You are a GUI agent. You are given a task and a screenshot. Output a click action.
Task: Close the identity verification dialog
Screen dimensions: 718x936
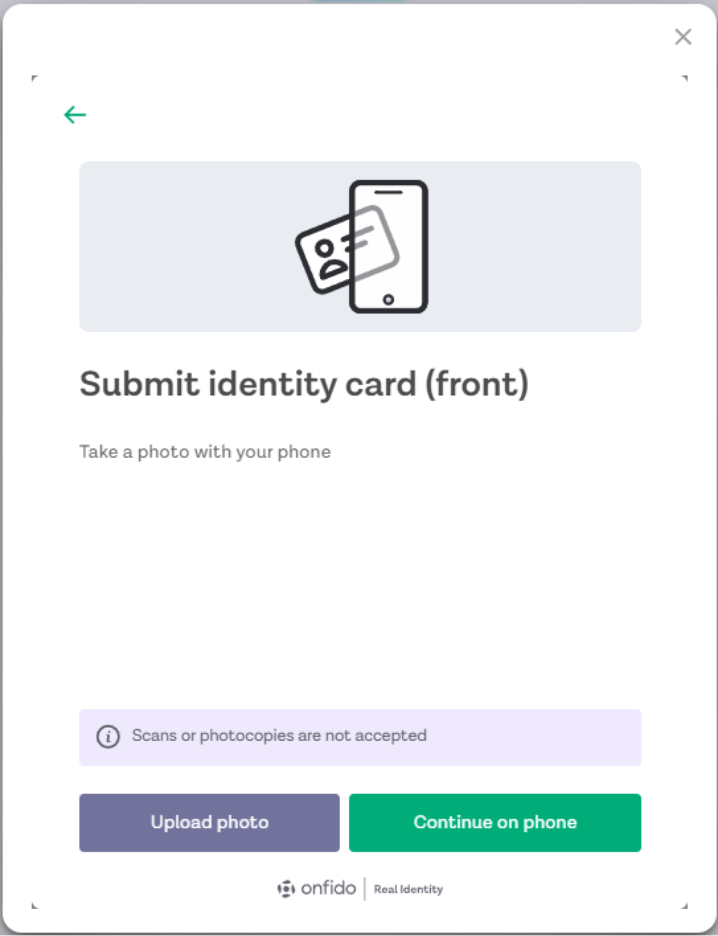pyautogui.click(x=683, y=37)
